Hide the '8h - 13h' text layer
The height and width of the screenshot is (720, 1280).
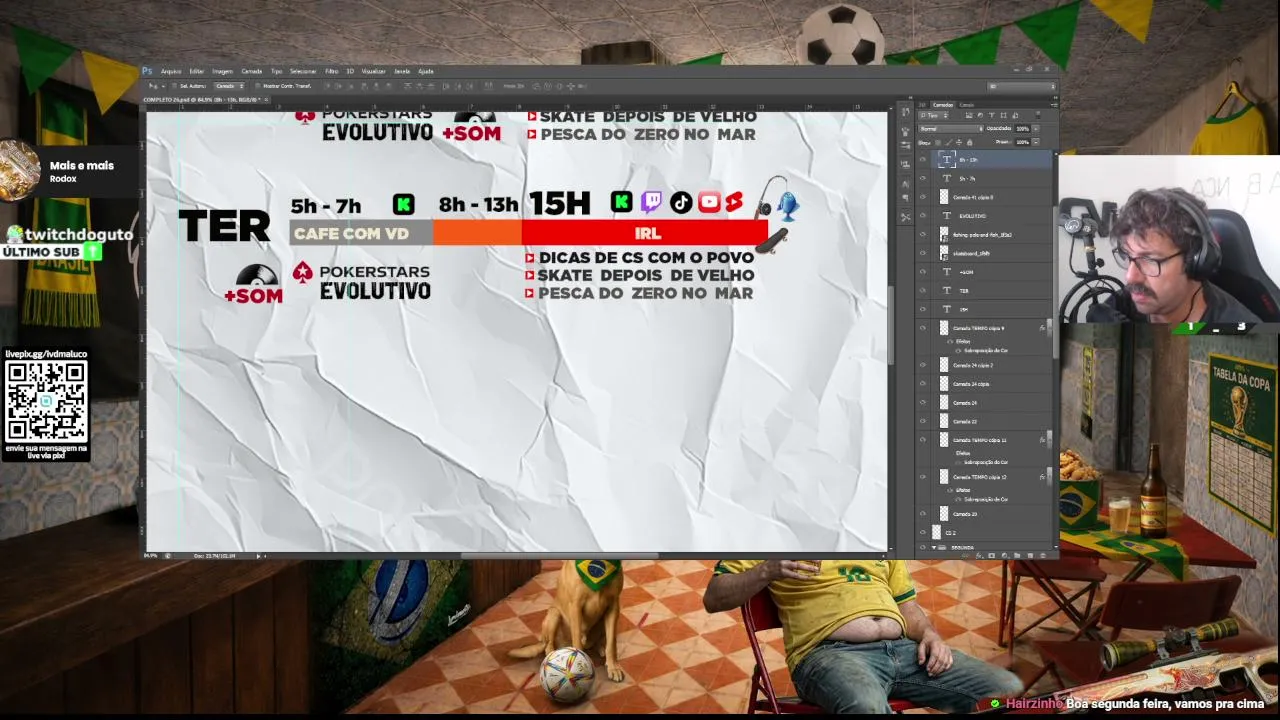[x=923, y=160]
